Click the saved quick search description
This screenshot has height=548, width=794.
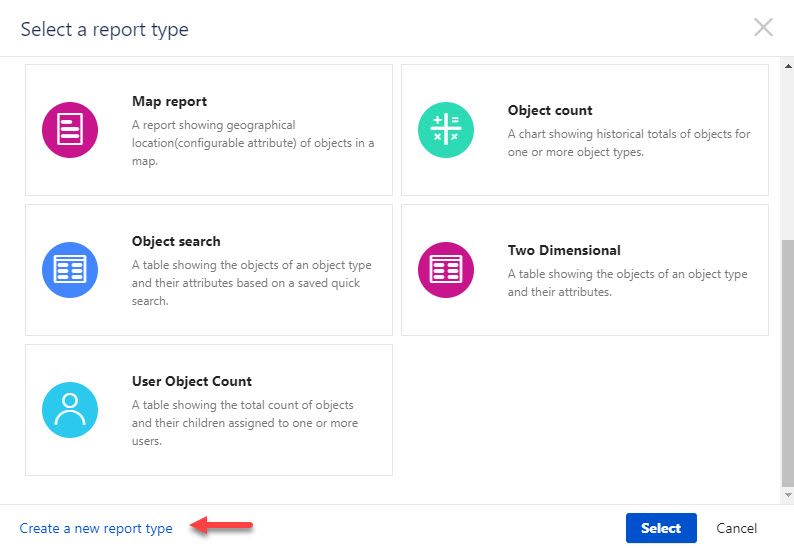pyautogui.click(x=252, y=283)
